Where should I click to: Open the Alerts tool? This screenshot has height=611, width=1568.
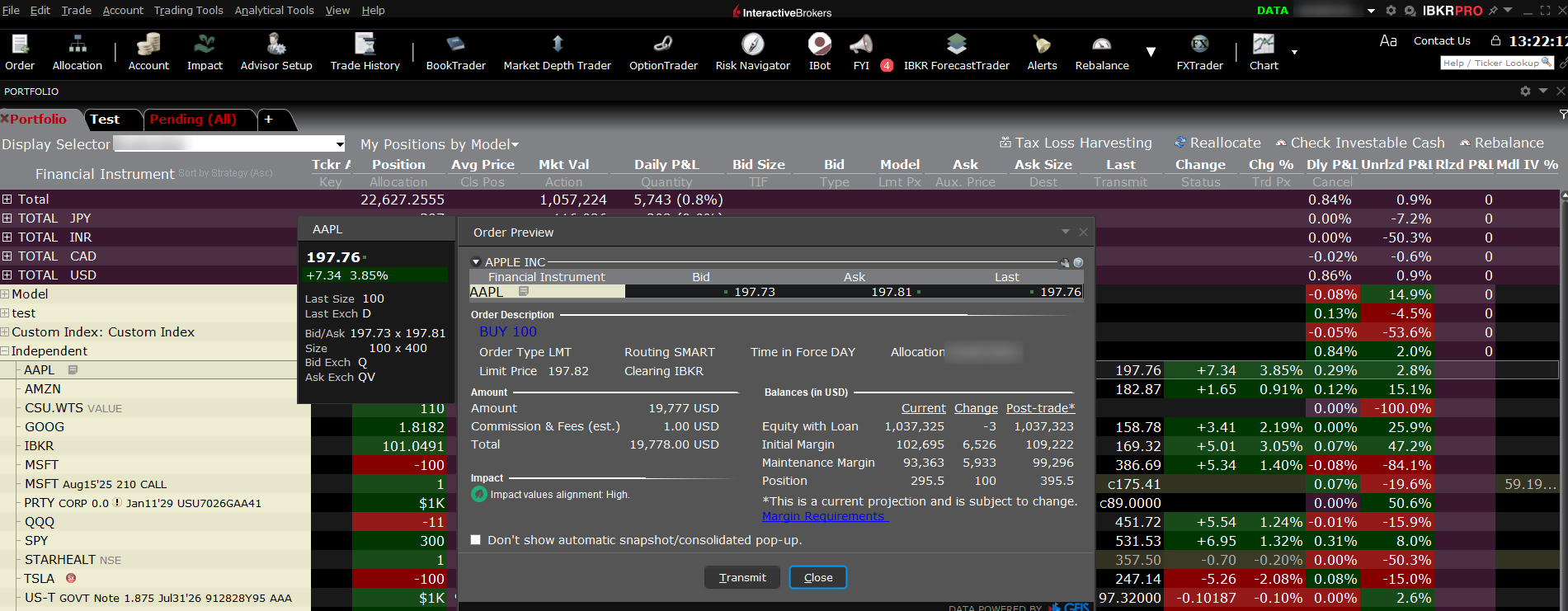coord(1042,52)
